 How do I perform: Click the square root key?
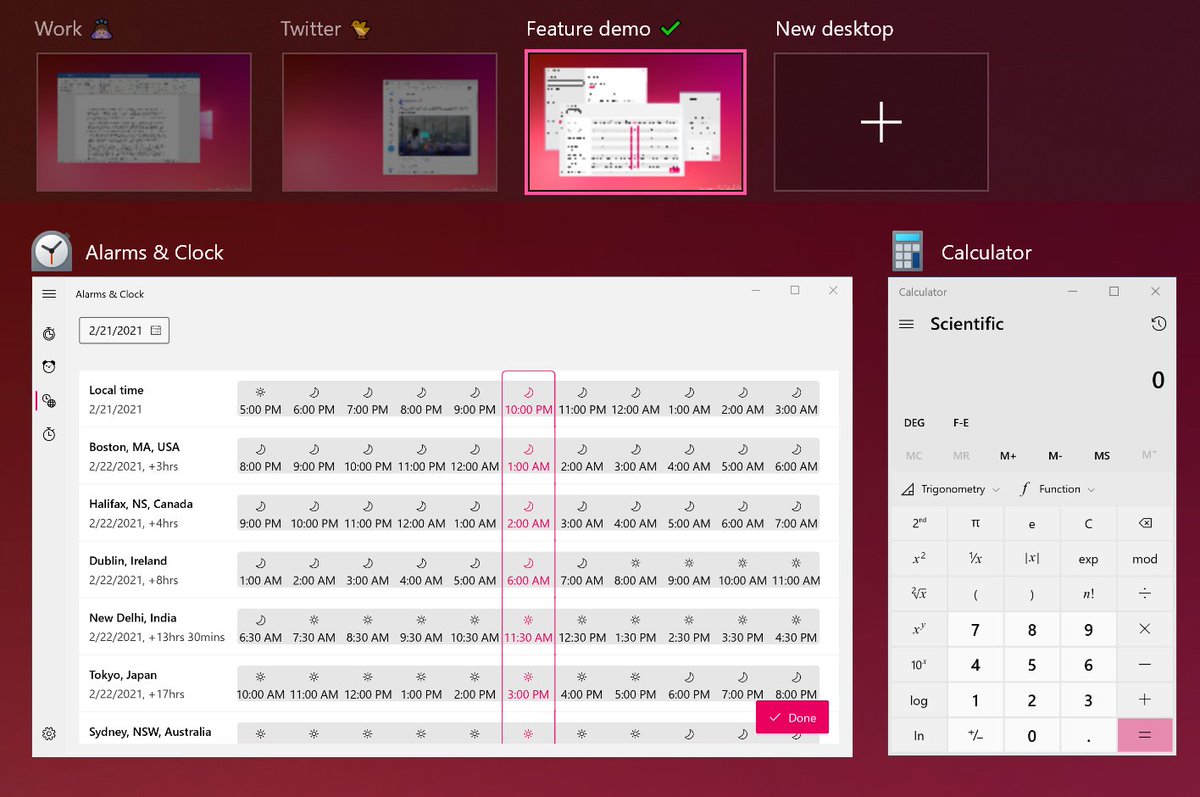[919, 594]
